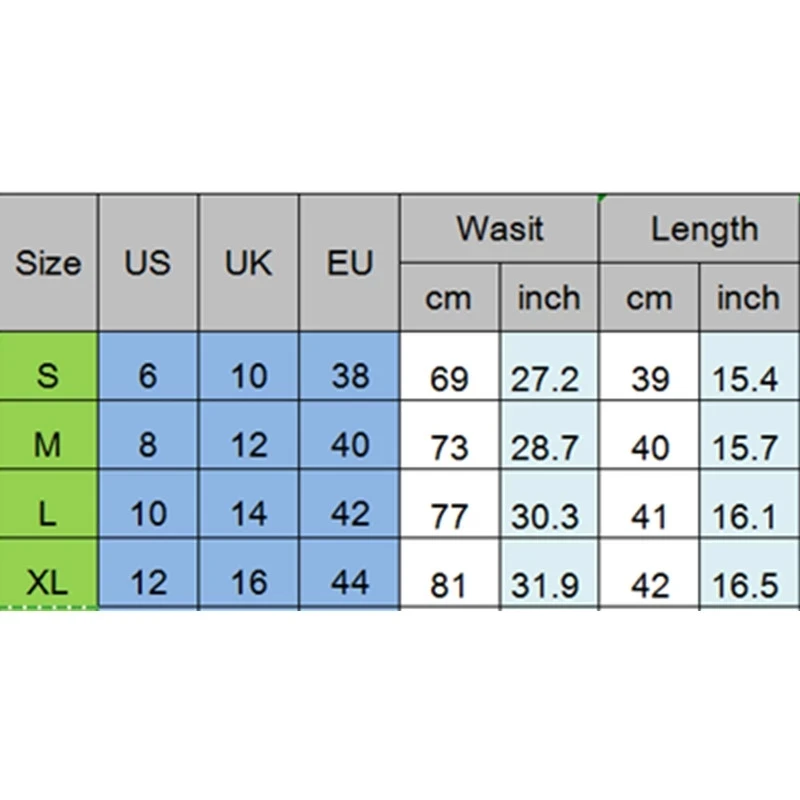The height and width of the screenshot is (800, 800).
Task: Select the Length header cell
Action: pyautogui.click(x=704, y=229)
